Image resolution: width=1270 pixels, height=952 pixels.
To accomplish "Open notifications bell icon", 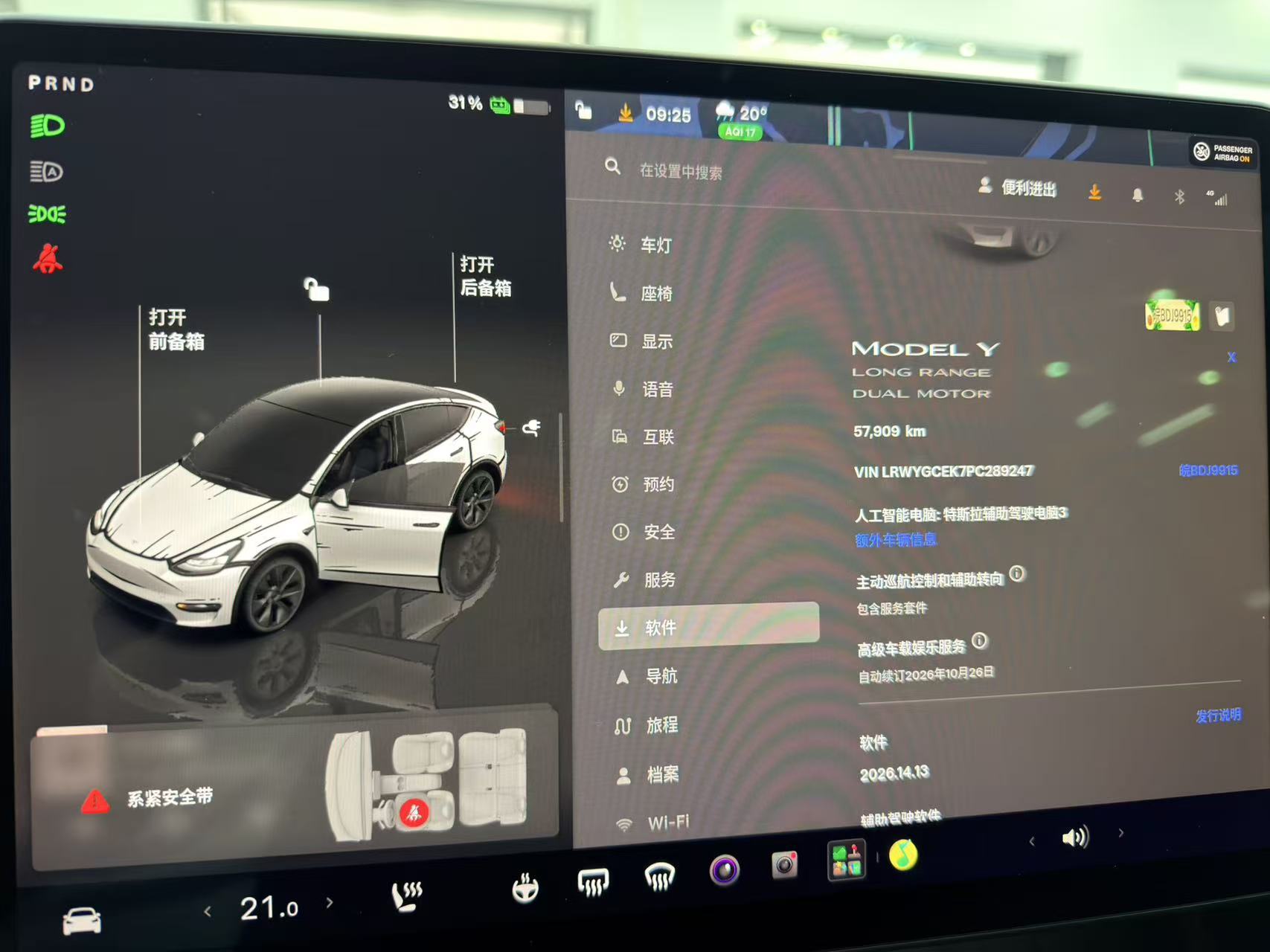I will [1138, 195].
